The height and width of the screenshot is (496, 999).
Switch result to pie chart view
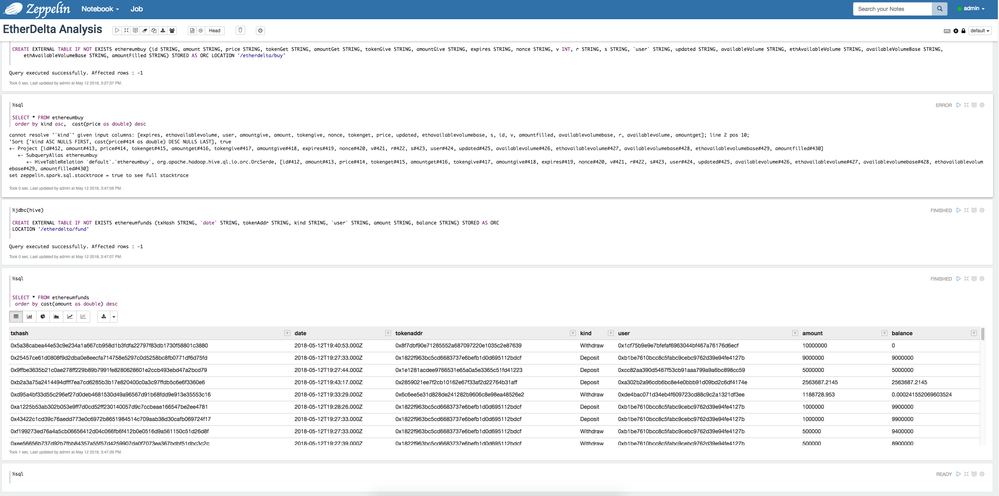click(x=43, y=316)
